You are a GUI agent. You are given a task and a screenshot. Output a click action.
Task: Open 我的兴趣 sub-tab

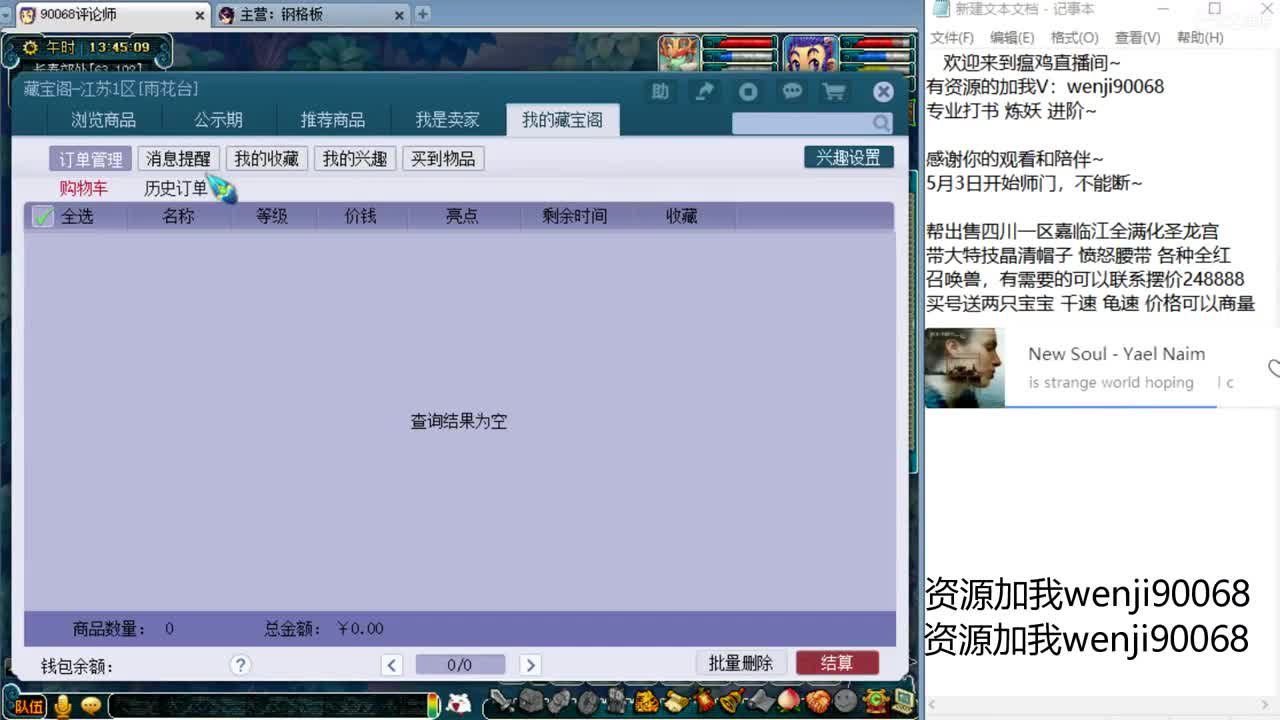pos(355,159)
